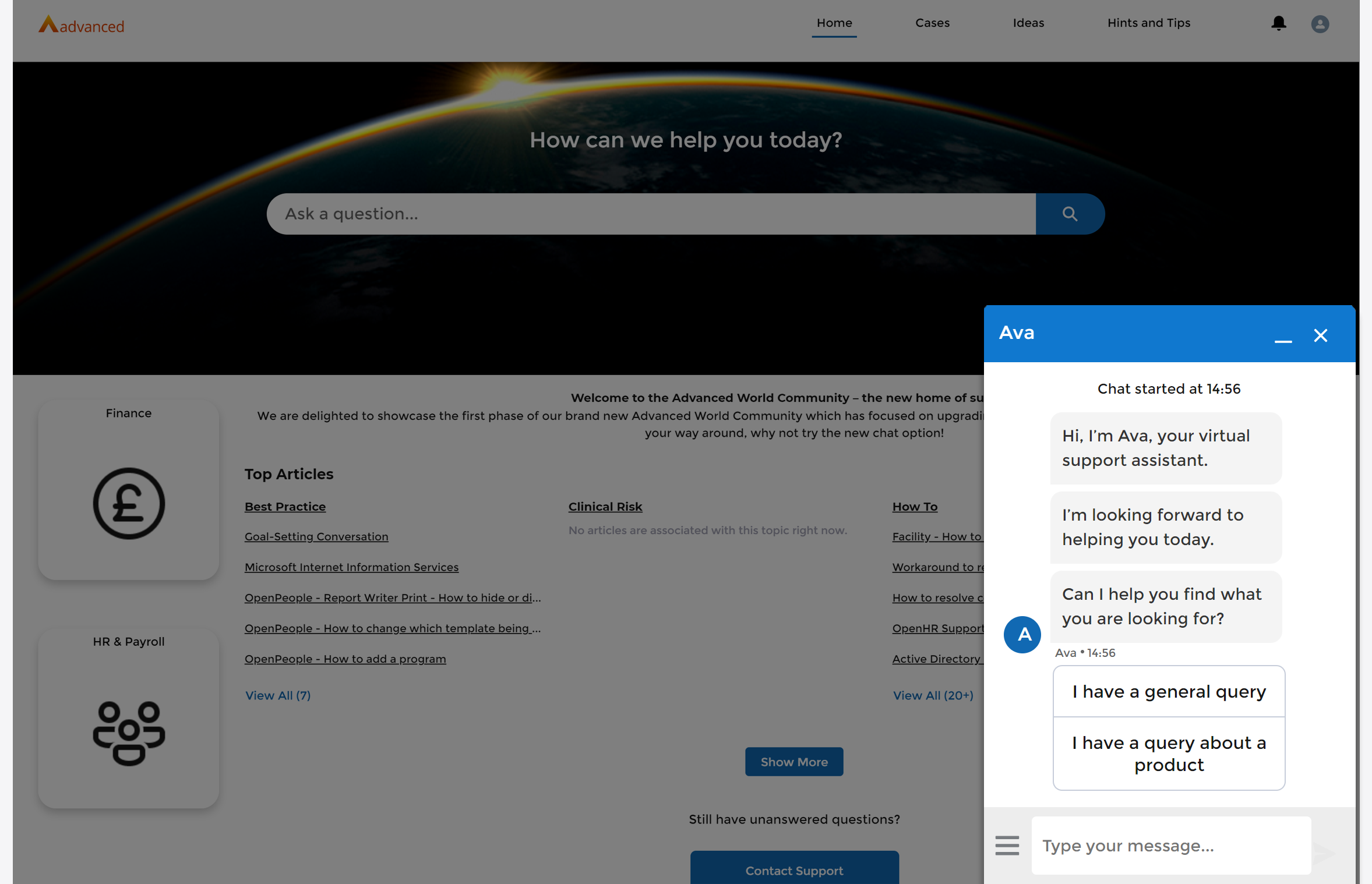Open OpenPeople How to add a program
The height and width of the screenshot is (884, 1372).
(x=345, y=659)
